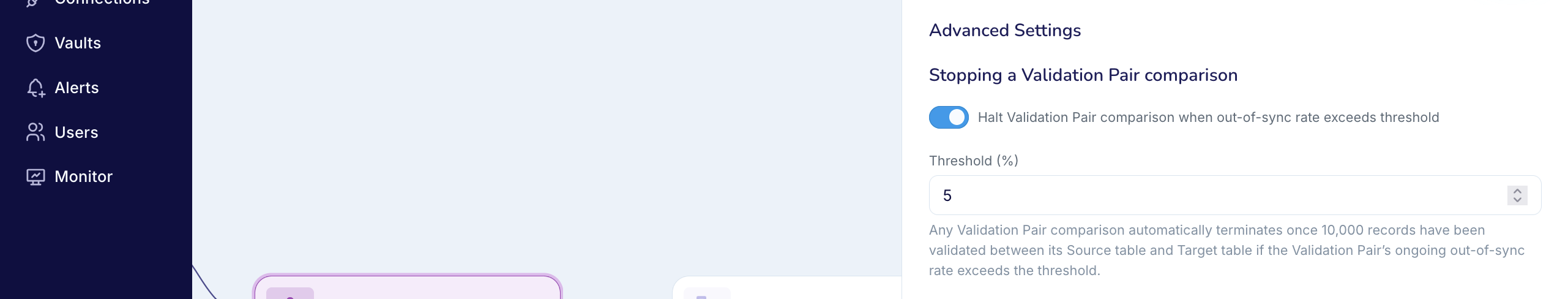This screenshot has height=299, width=1568.
Task: Go to the Alerts section
Action: pos(77,88)
